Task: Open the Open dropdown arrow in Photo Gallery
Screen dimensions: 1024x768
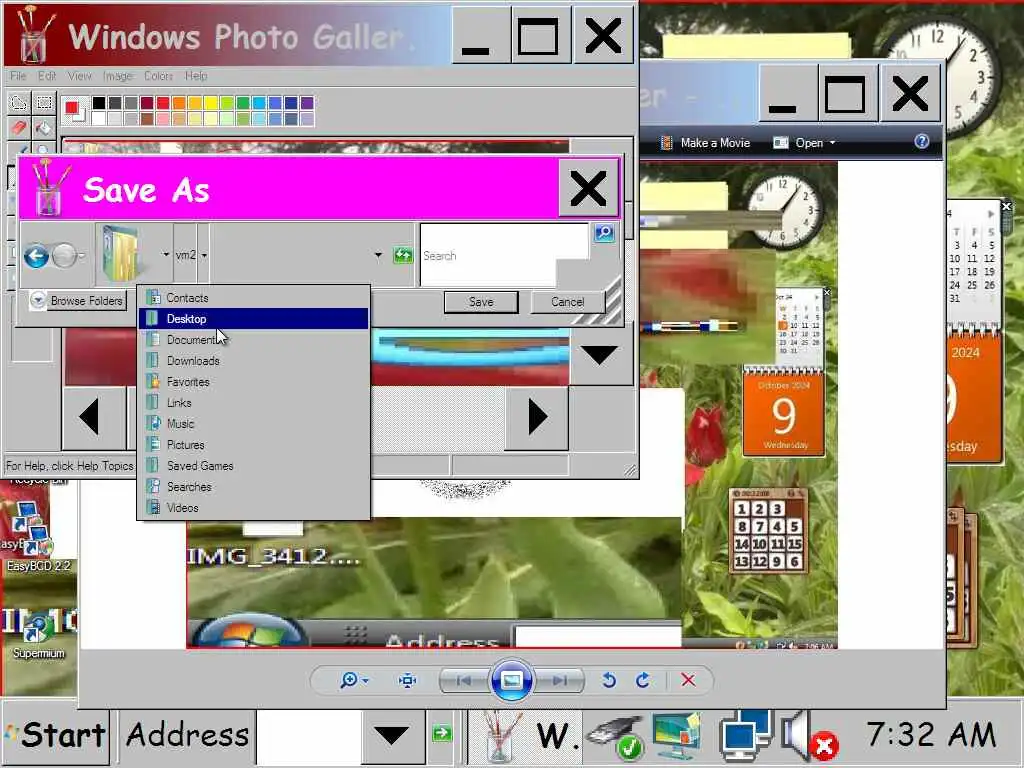Action: tap(832, 142)
